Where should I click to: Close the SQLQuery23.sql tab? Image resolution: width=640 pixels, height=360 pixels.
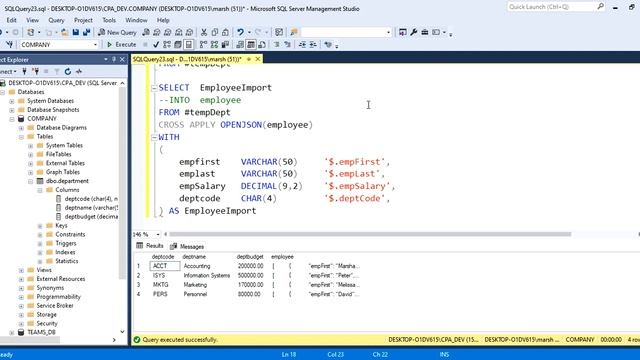pos(258,59)
